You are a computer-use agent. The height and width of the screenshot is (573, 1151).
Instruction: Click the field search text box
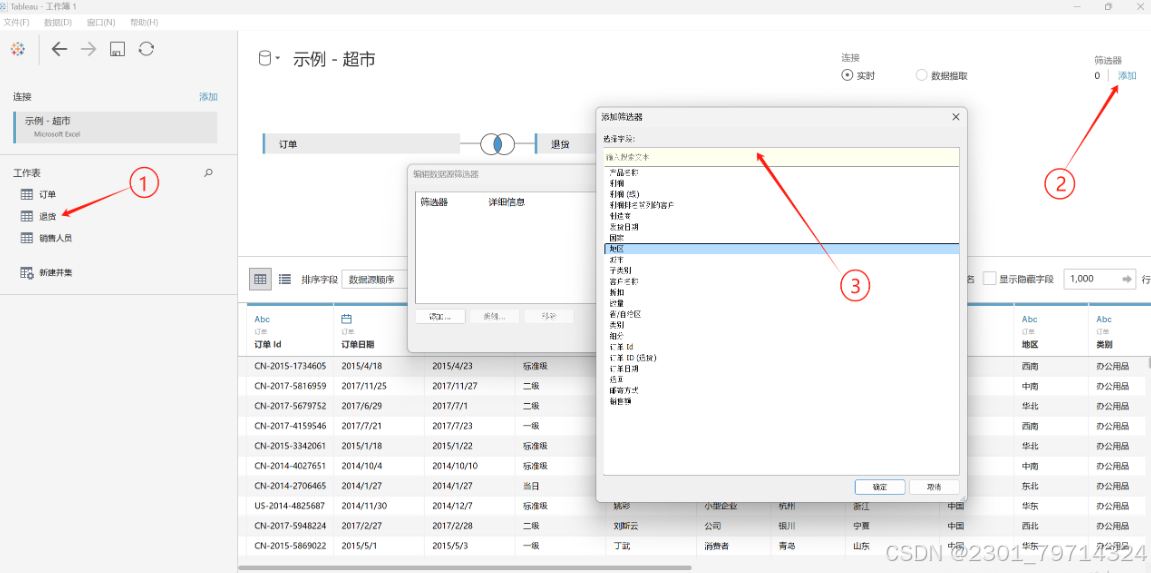click(781, 157)
